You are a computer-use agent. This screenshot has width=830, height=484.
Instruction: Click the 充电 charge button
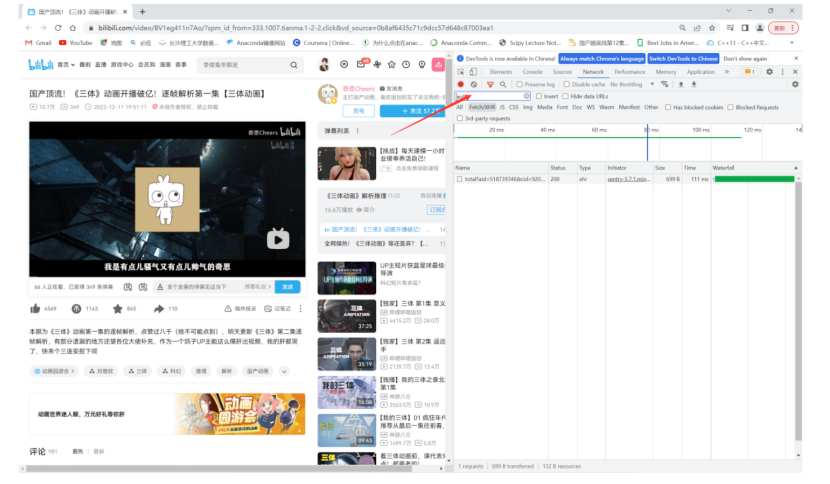click(358, 111)
